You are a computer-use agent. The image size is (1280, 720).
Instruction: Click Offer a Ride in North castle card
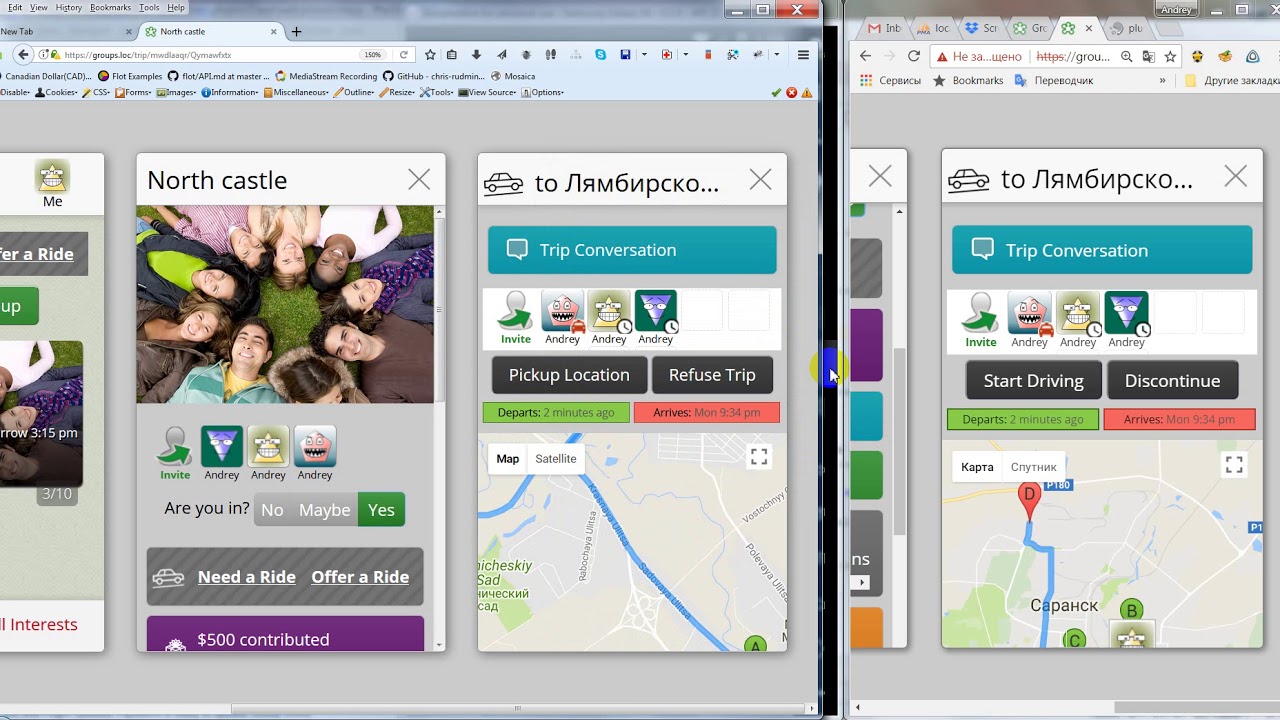[x=360, y=577]
